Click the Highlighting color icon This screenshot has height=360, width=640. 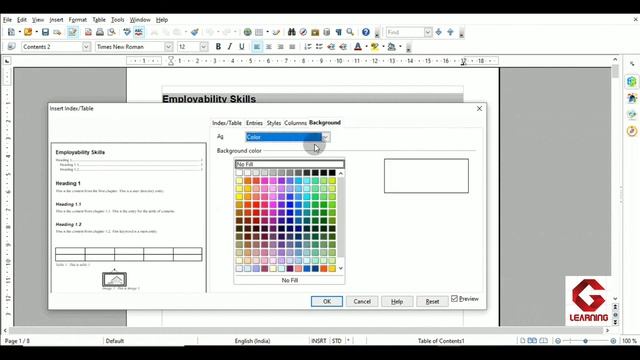click(374, 47)
